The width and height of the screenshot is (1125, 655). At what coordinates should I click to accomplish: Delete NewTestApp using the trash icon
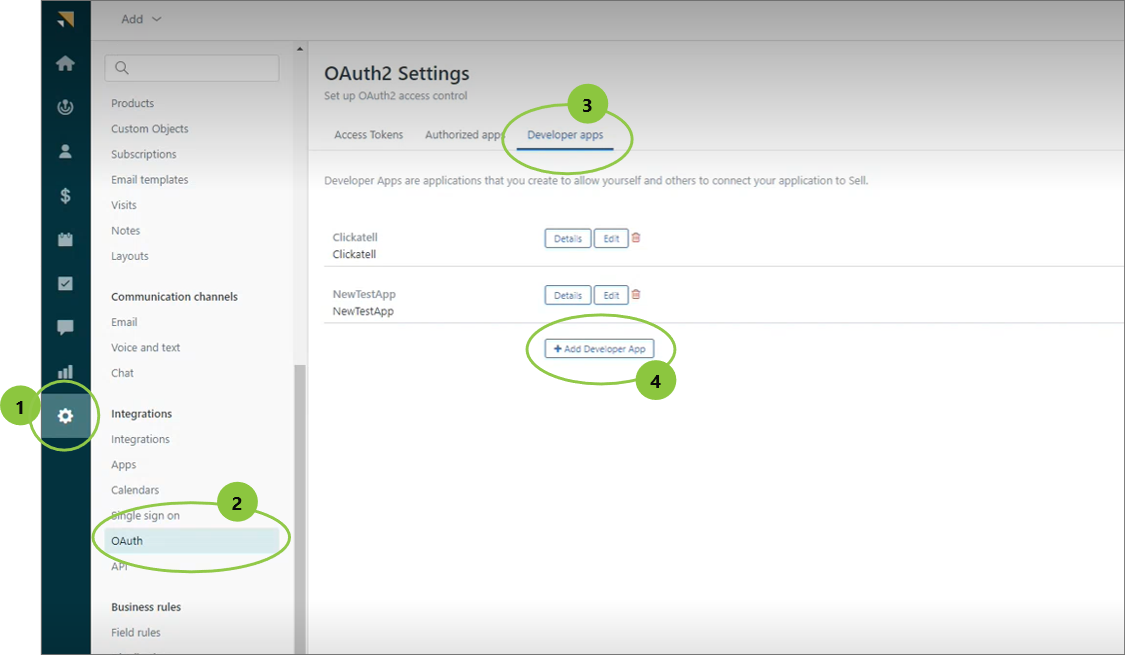[x=636, y=295]
